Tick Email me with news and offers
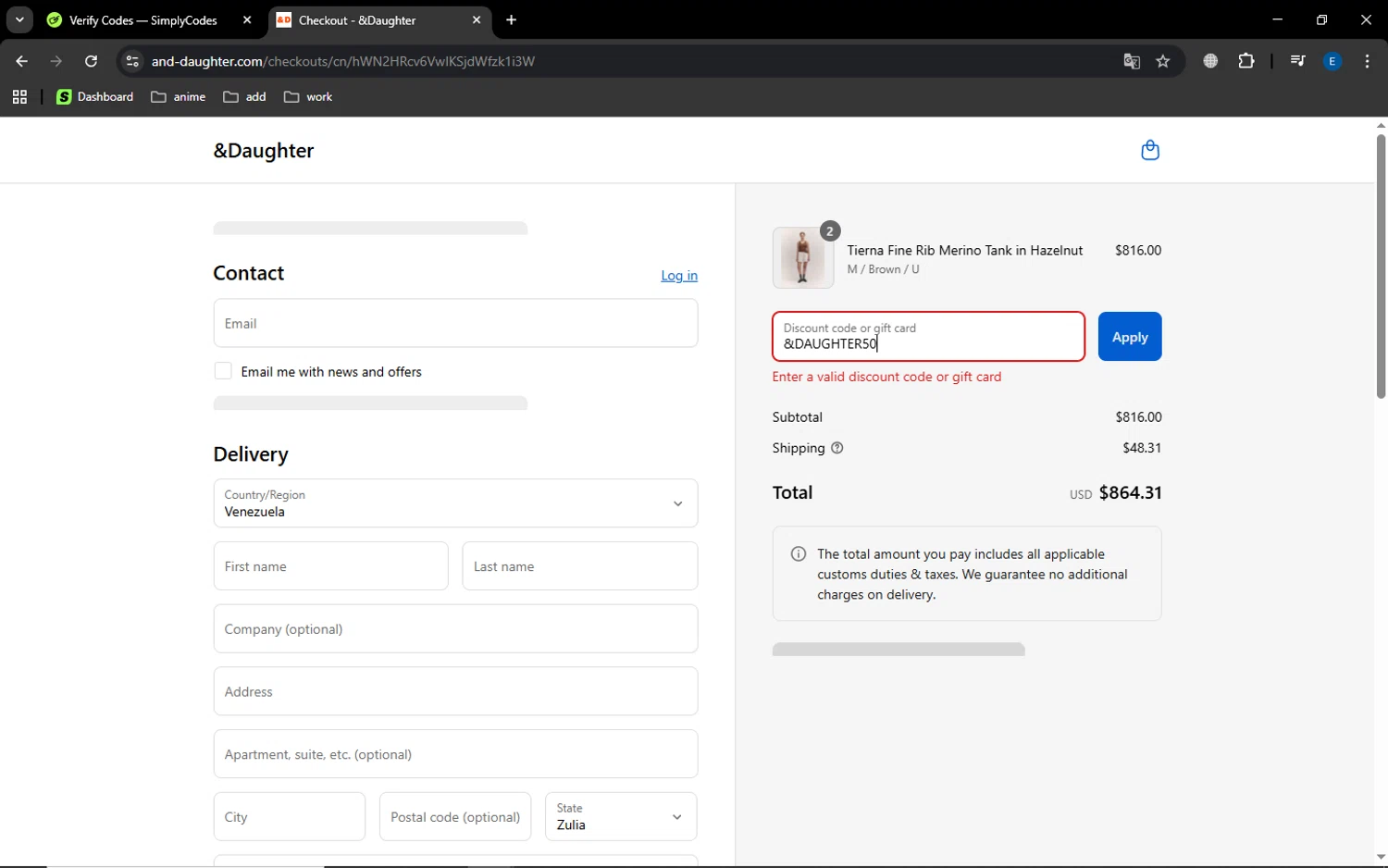This screenshot has height=868, width=1388. [x=223, y=371]
